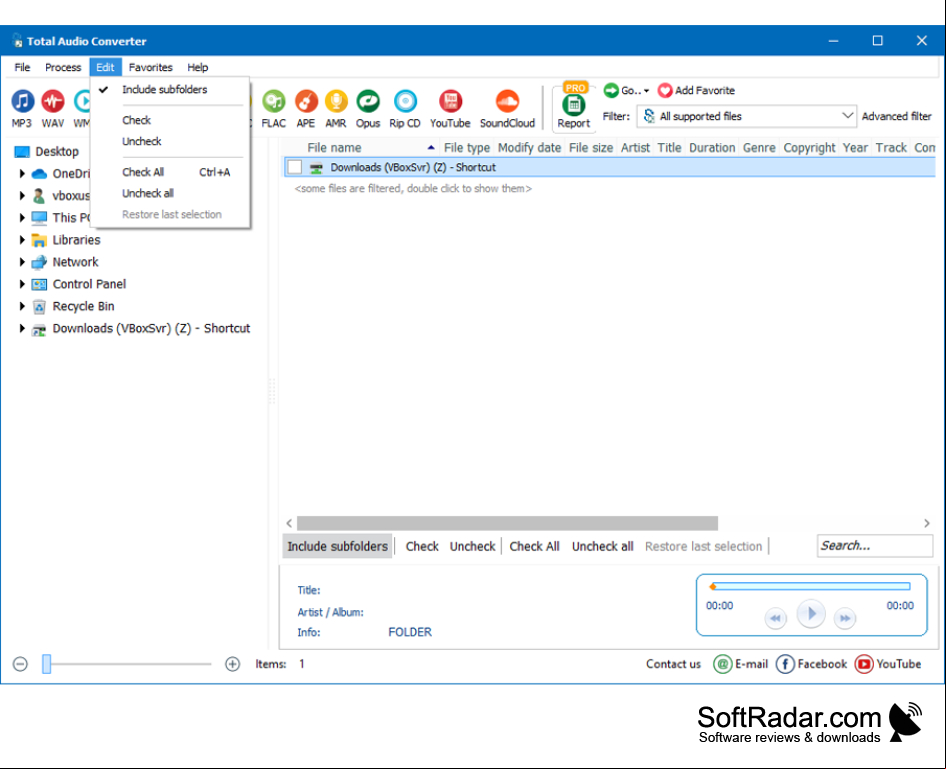Click the zoom out minus icon
Screen dimensions: 946x769
[x=21, y=664]
